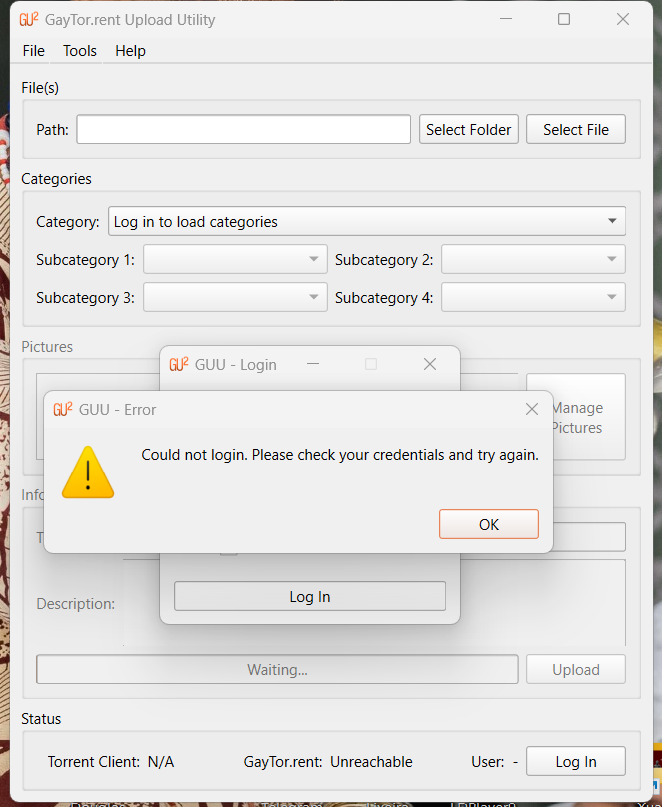
Task: Click the warning triangle icon in error dialog
Action: [88, 472]
